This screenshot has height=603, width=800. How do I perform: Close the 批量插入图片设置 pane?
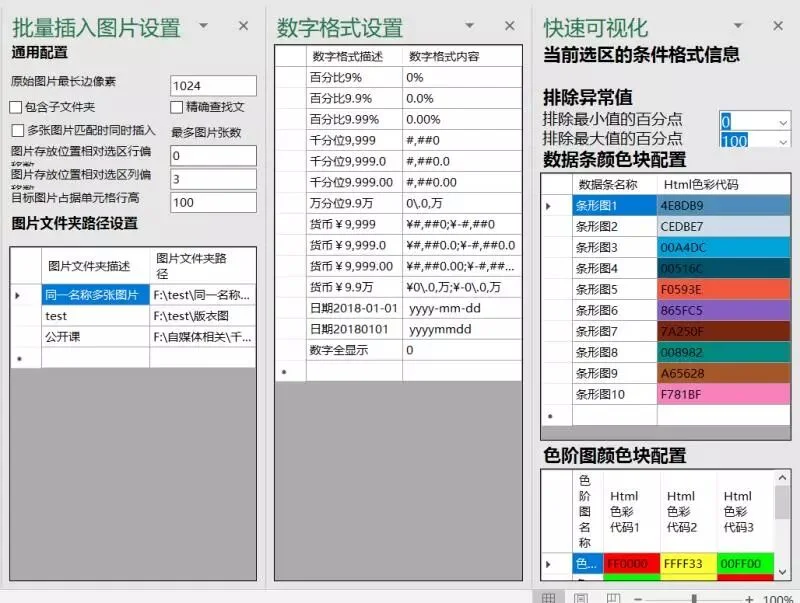[x=243, y=26]
